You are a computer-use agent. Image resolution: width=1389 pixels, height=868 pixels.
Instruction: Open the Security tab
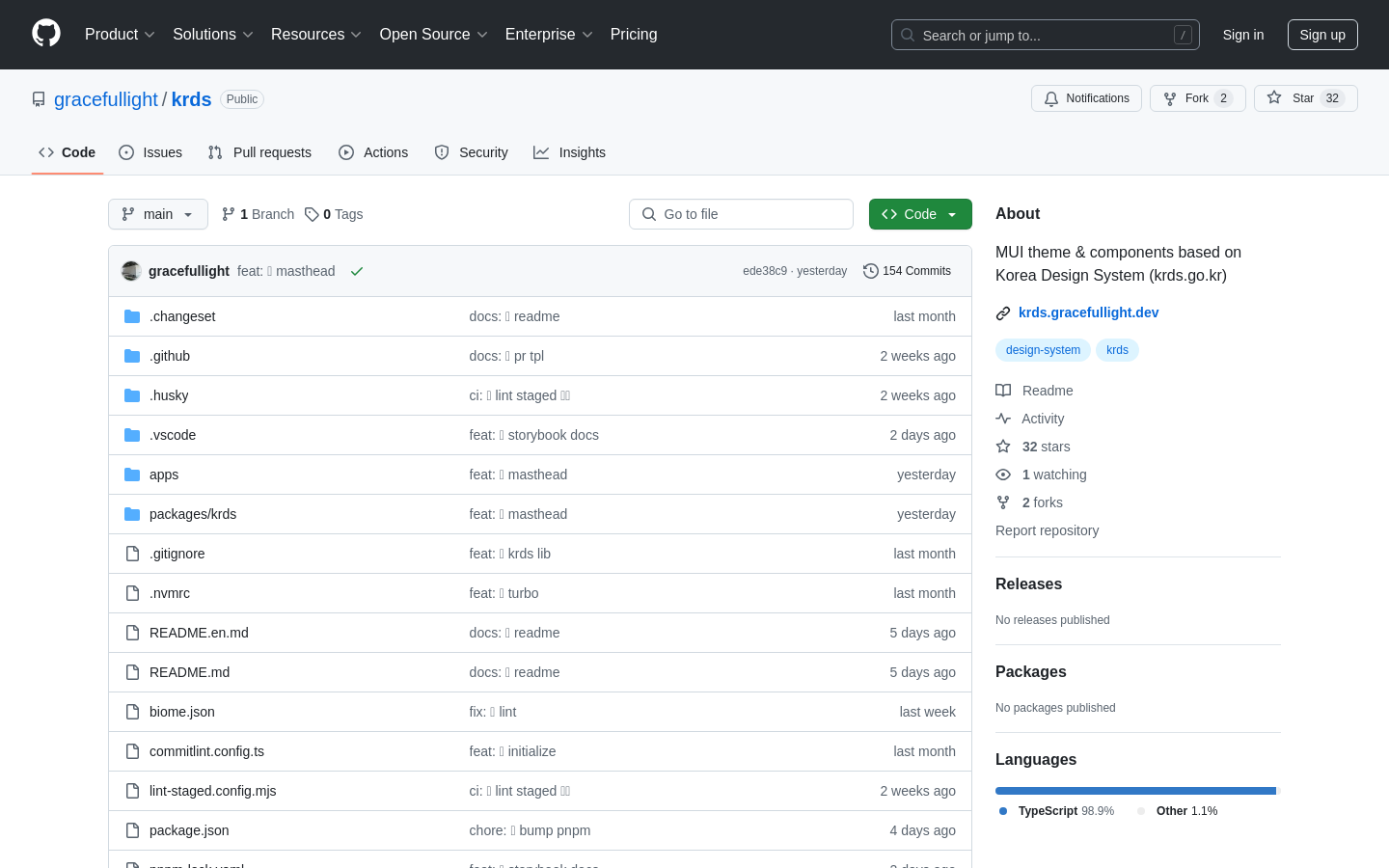pyautogui.click(x=471, y=152)
